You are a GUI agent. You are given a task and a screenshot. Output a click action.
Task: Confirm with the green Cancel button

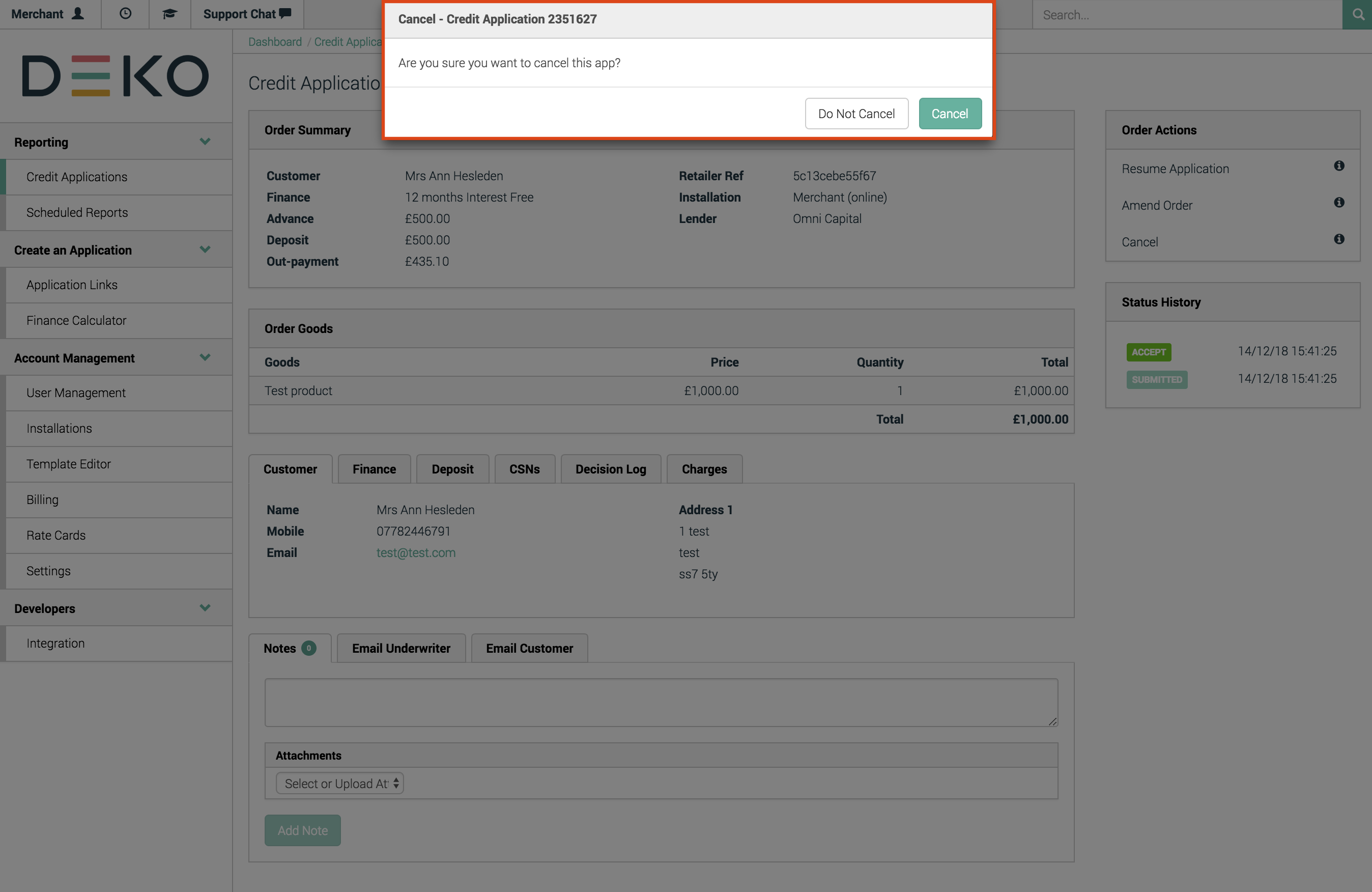[950, 114]
